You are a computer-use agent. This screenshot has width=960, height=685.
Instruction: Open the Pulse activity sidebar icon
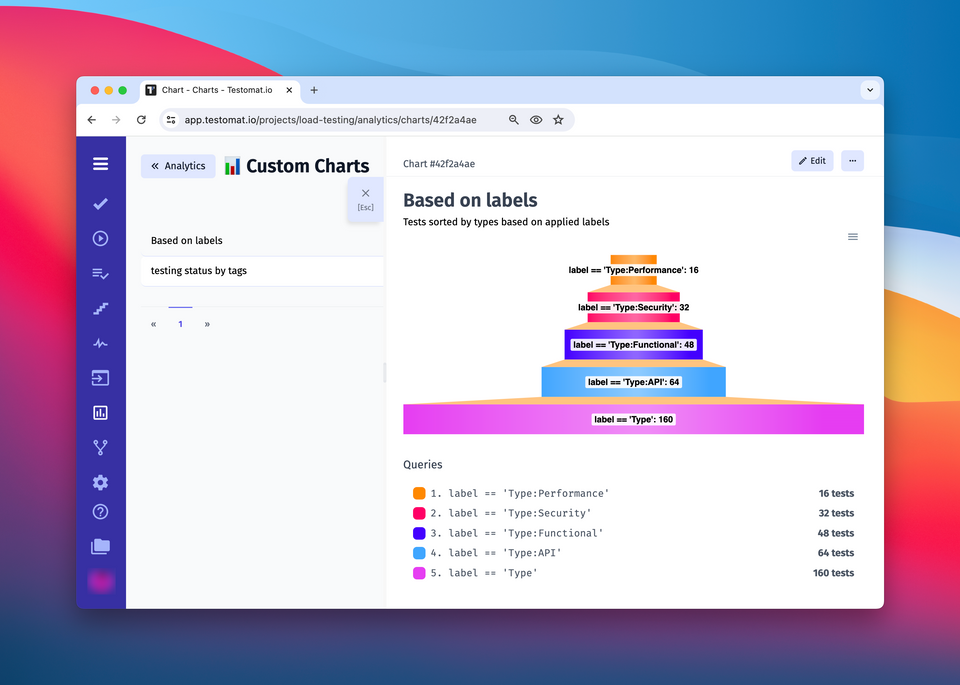click(x=100, y=343)
